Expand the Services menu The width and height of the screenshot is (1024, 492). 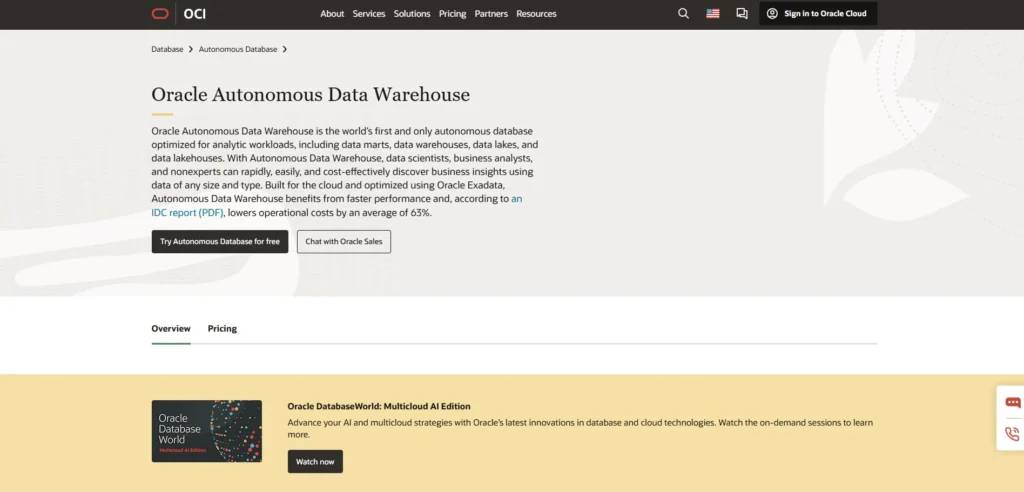(369, 14)
